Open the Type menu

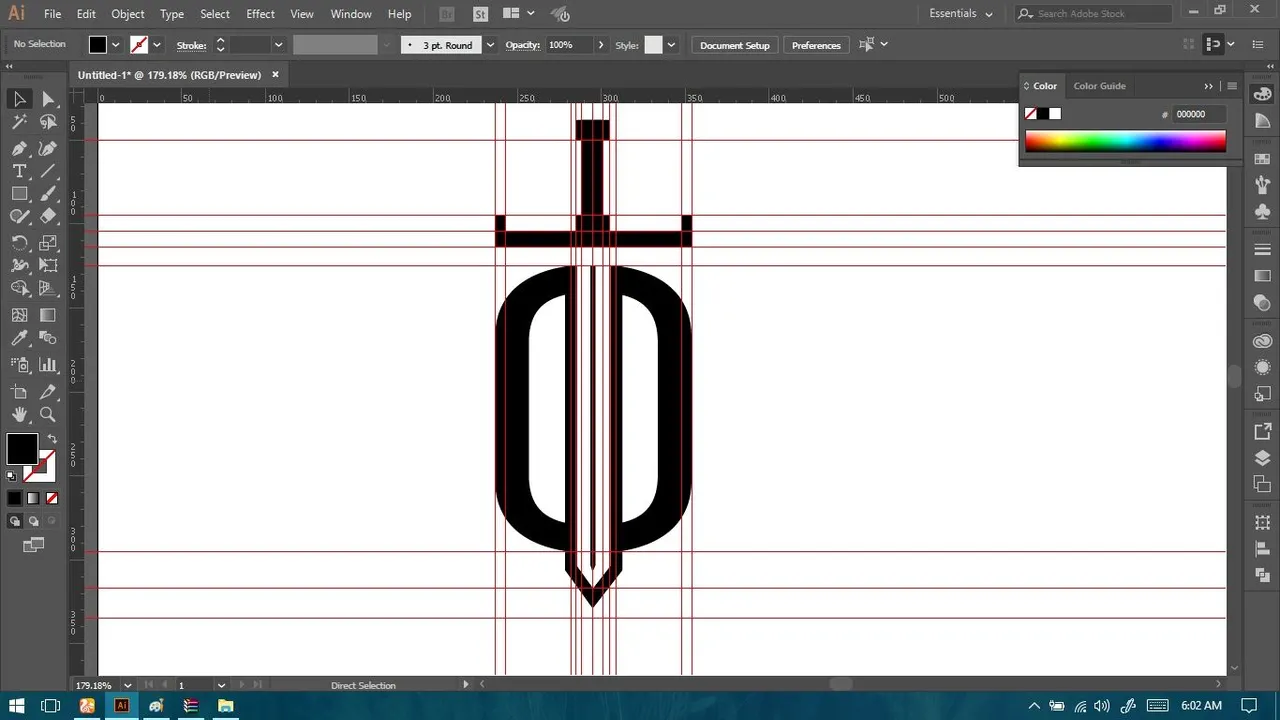(x=172, y=14)
